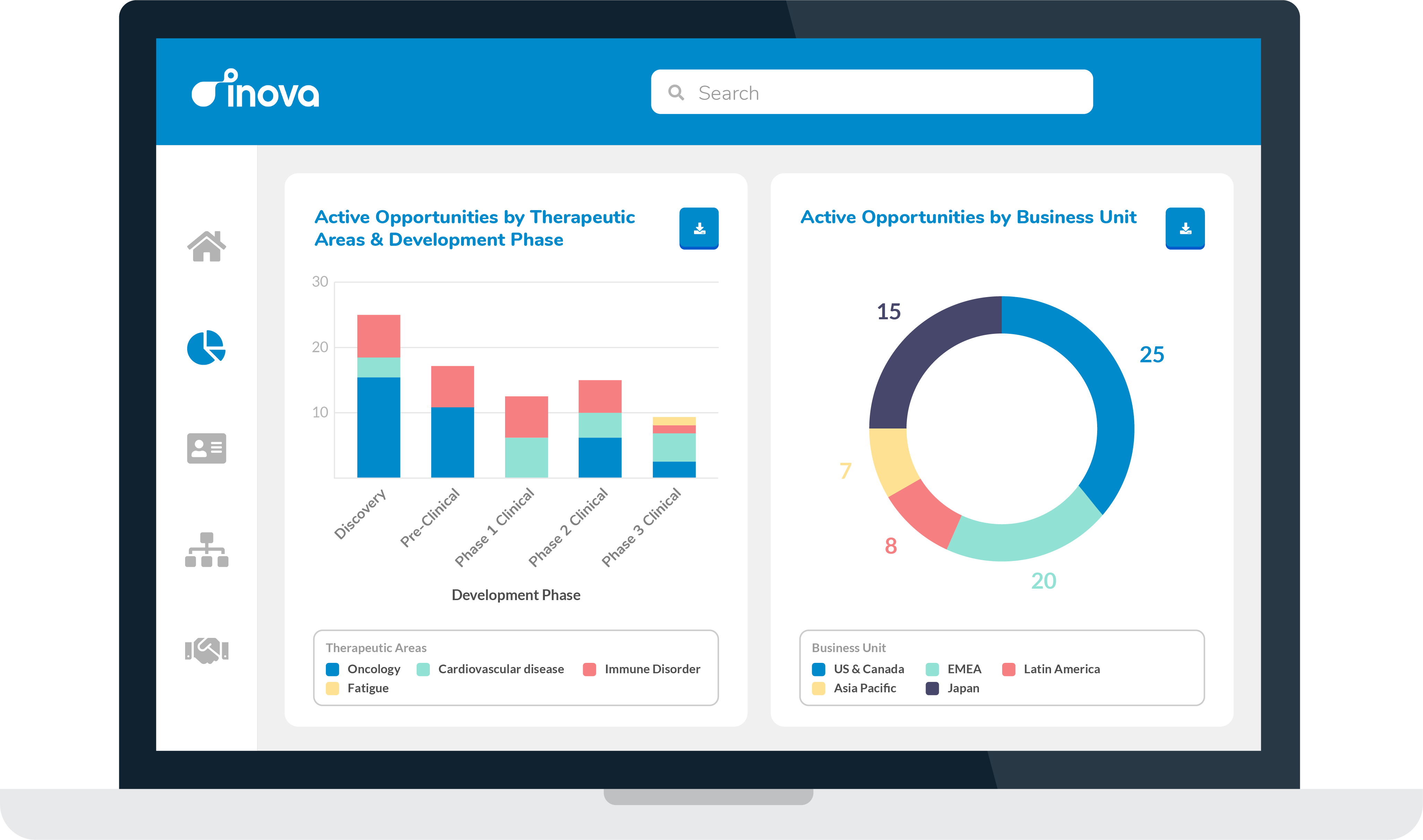Viewport: 1423px width, 840px height.
Task: Click the magnifying glass search icon
Action: [x=676, y=92]
